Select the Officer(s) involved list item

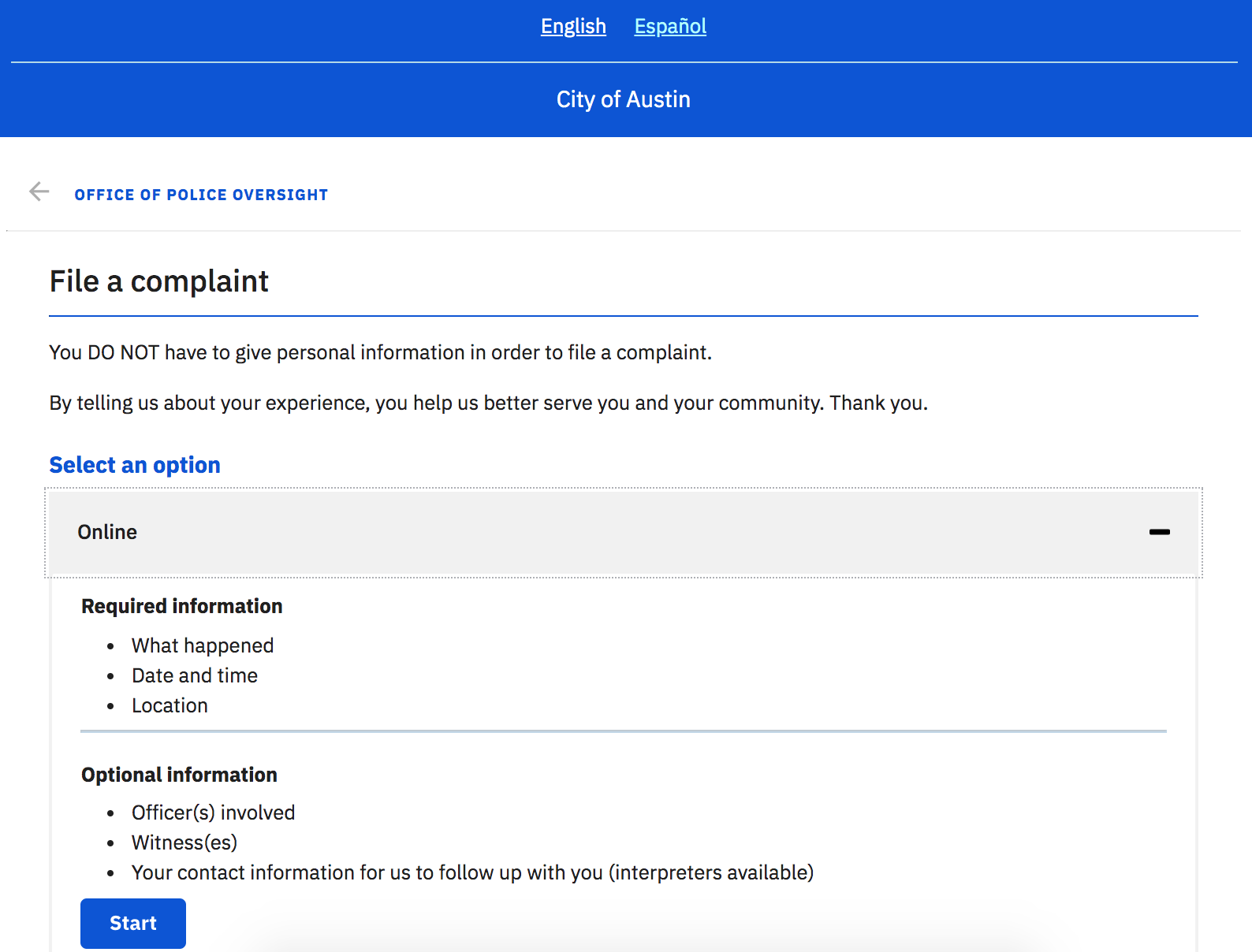pyautogui.click(x=213, y=813)
